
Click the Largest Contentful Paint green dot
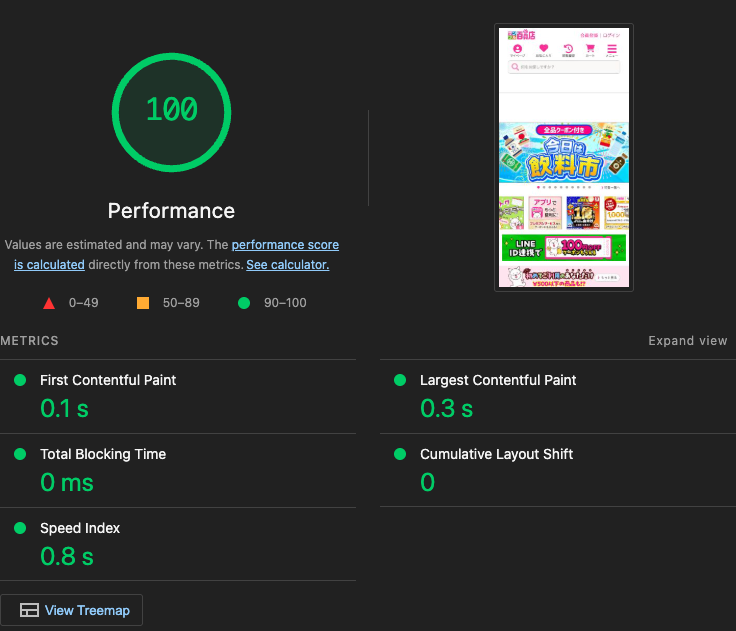pyautogui.click(x=400, y=380)
